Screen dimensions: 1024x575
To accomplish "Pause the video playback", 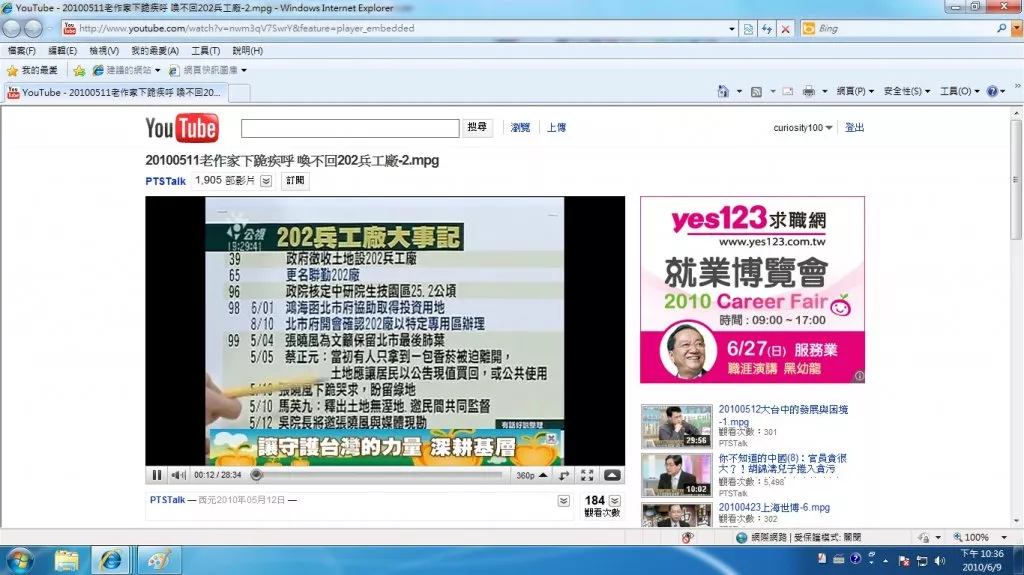I will (x=157, y=475).
